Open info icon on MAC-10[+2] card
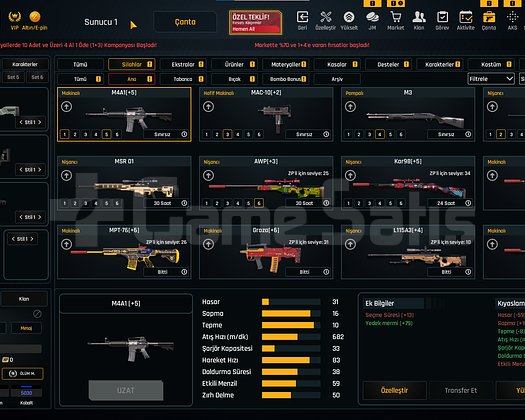This screenshot has height=420, width=525. (326, 134)
